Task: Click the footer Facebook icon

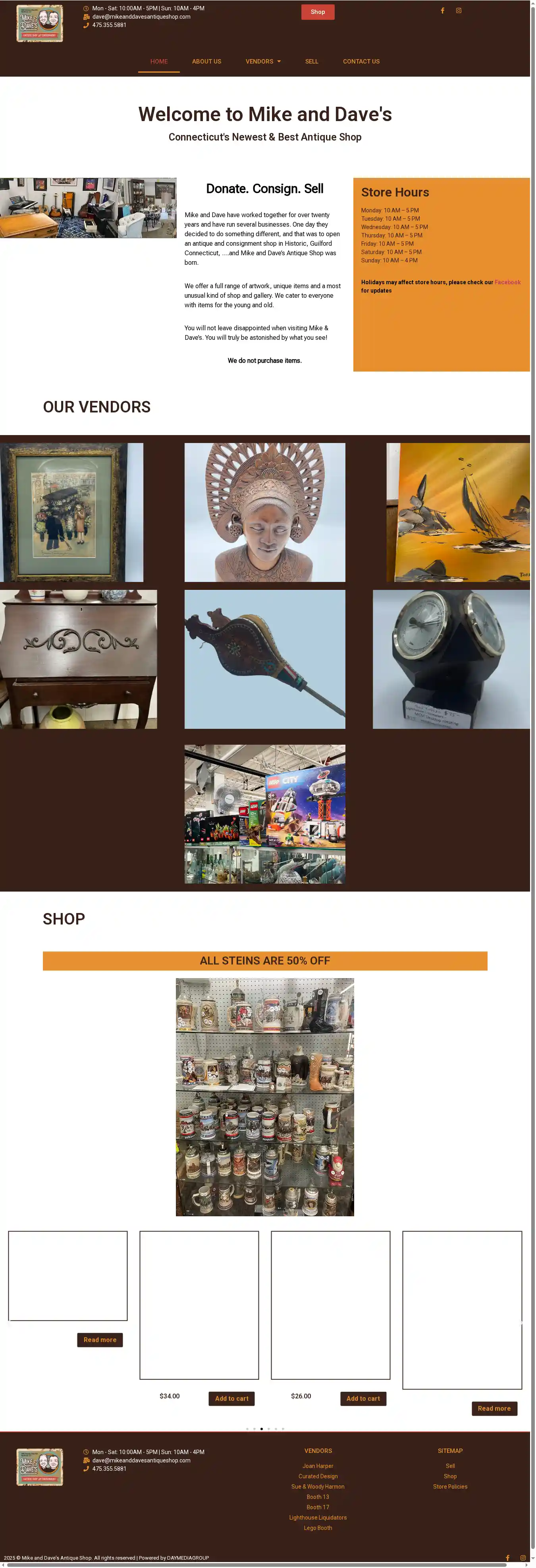Action: click(x=507, y=1558)
